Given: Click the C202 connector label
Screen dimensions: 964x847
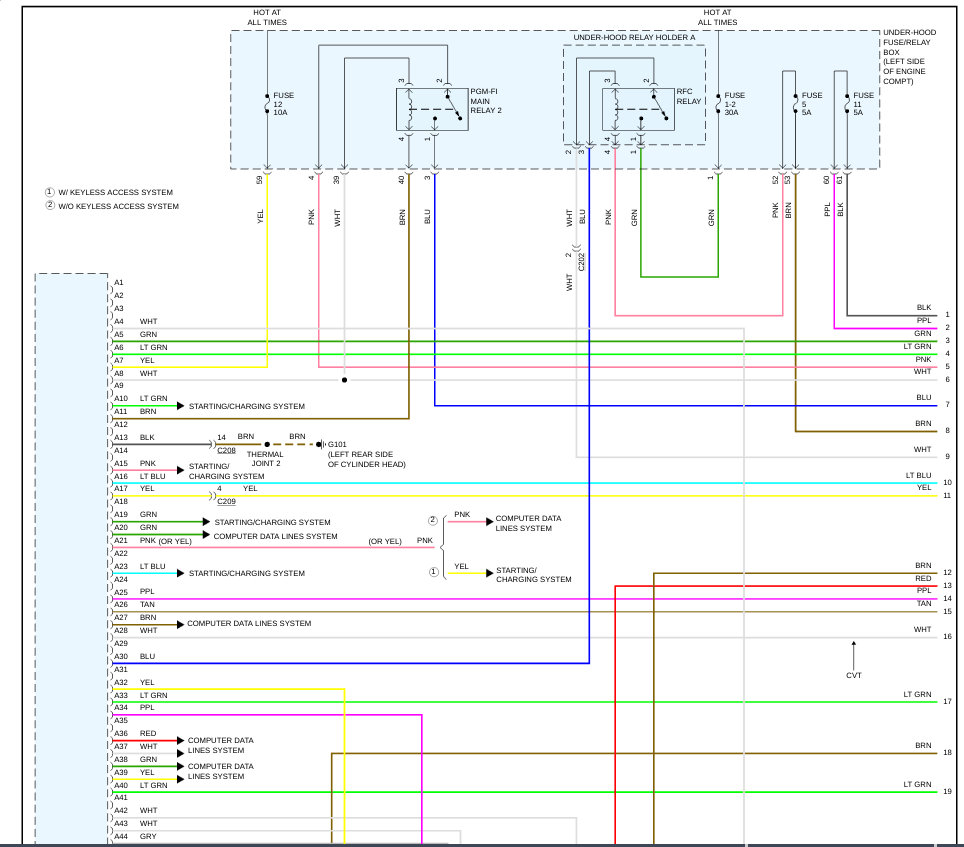Looking at the screenshot, I should (582, 262).
